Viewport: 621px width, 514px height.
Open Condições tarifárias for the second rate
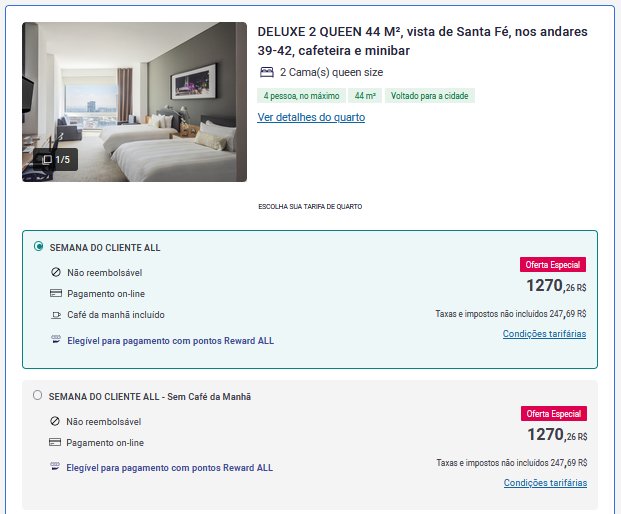pyautogui.click(x=545, y=483)
